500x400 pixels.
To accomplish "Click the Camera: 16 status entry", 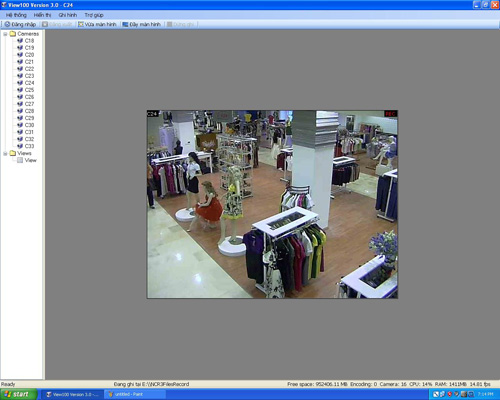I will coord(393,384).
